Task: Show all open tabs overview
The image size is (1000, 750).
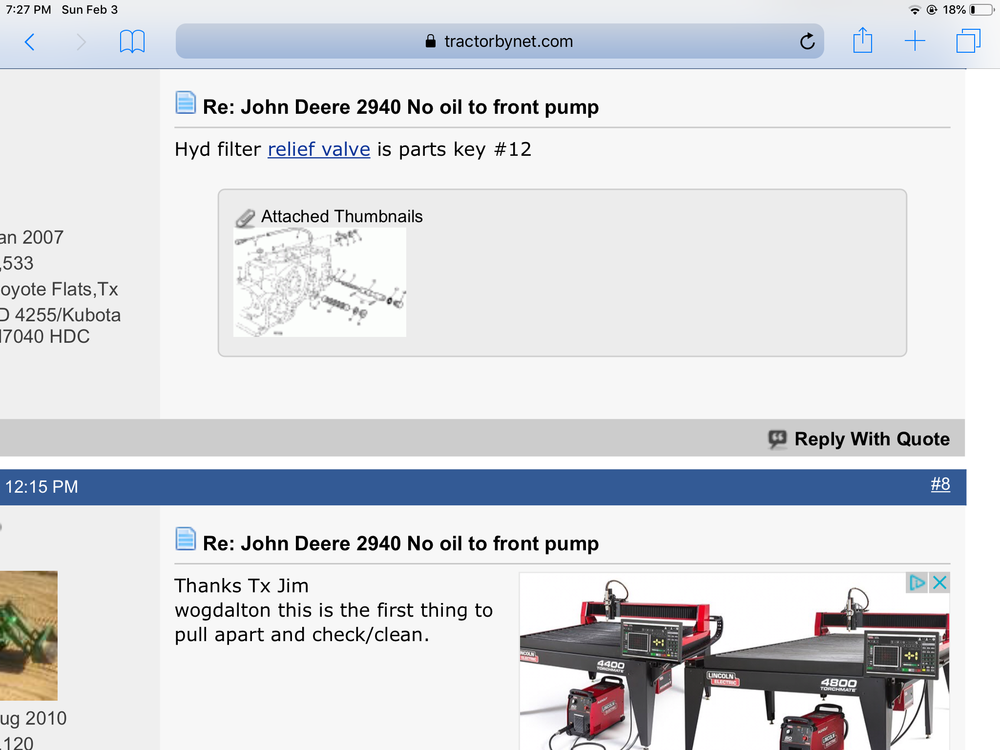Action: pos(968,41)
